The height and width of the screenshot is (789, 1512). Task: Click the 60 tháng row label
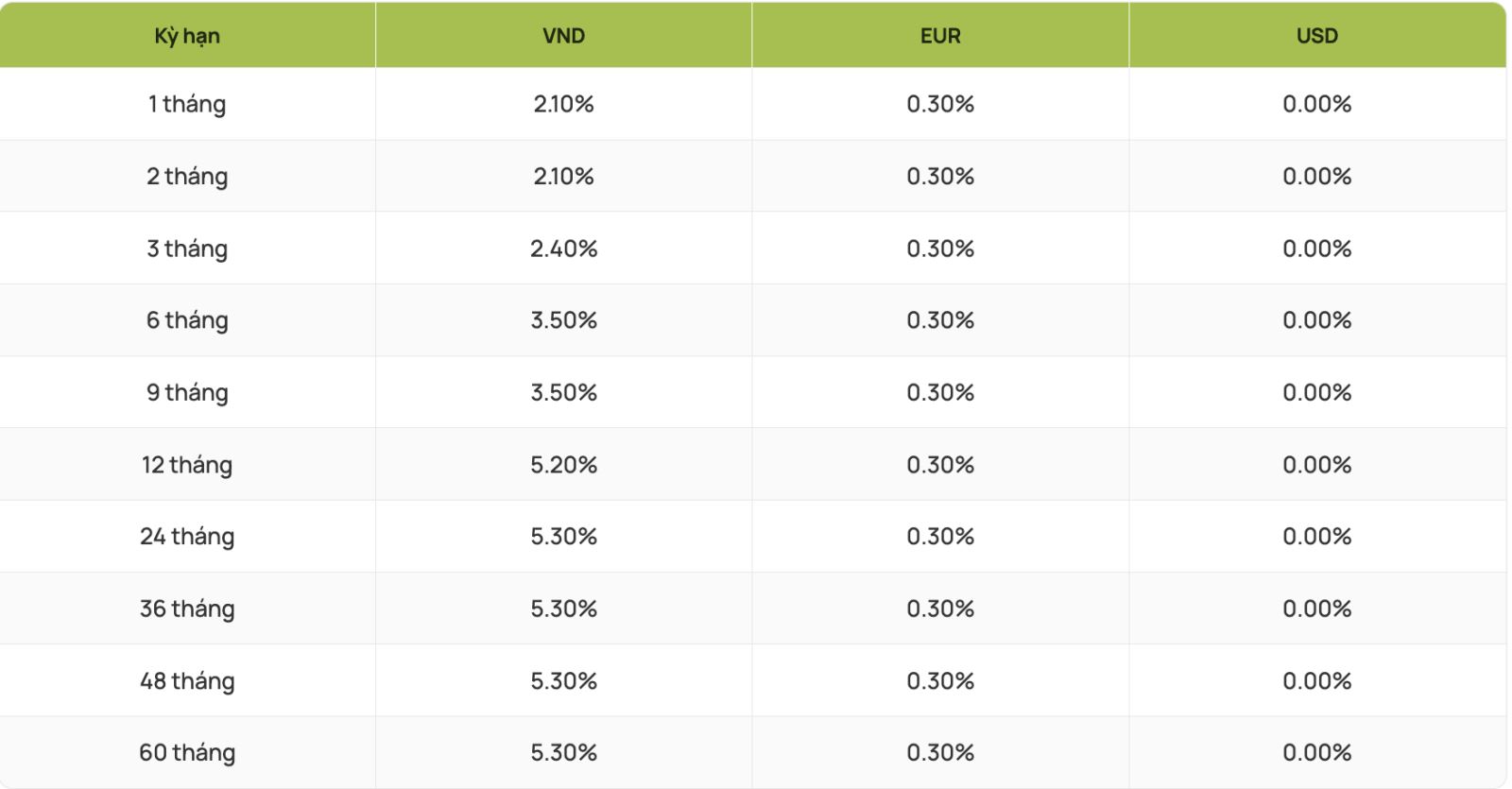(187, 753)
